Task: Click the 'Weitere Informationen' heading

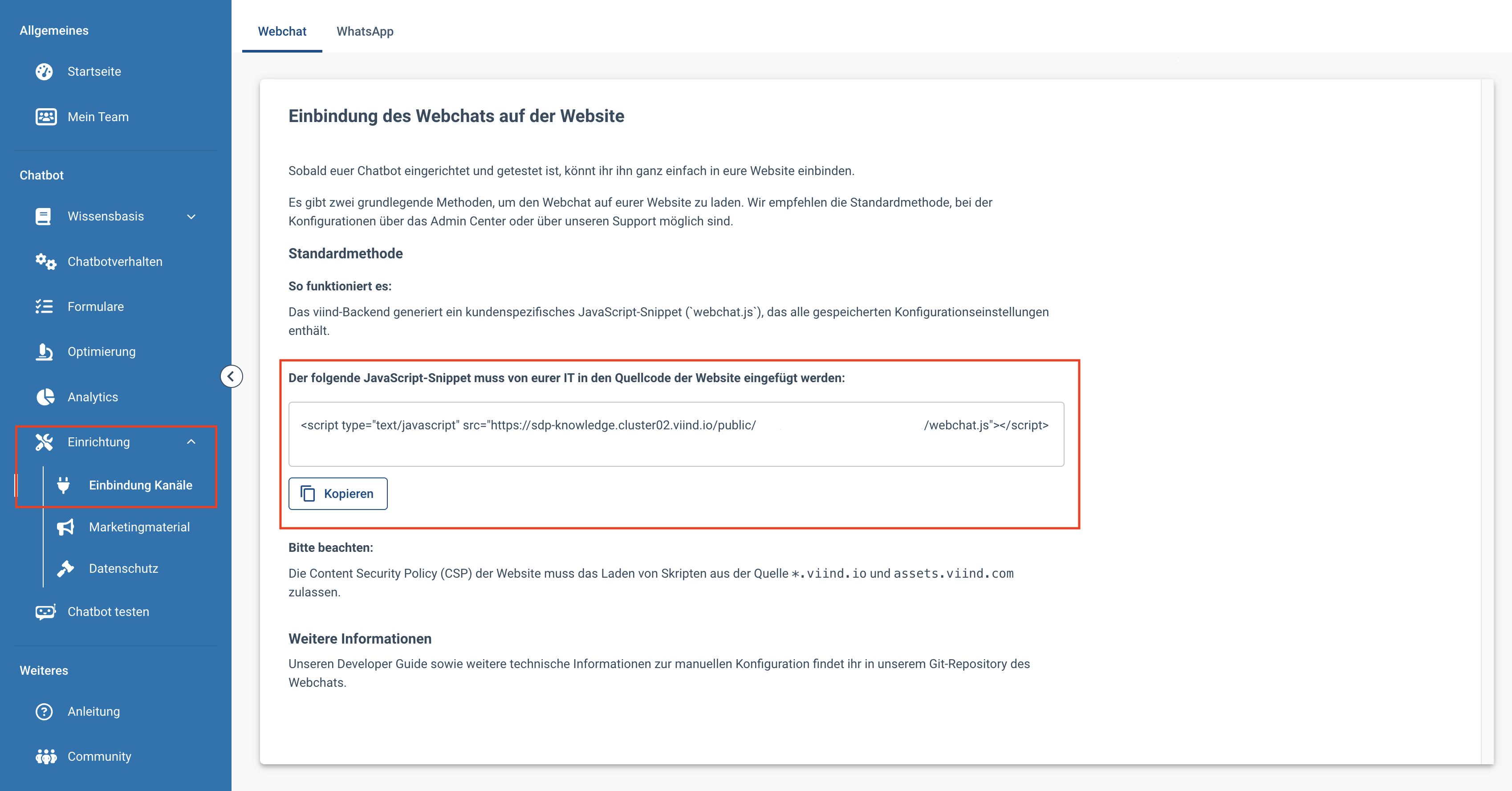Action: tap(360, 639)
